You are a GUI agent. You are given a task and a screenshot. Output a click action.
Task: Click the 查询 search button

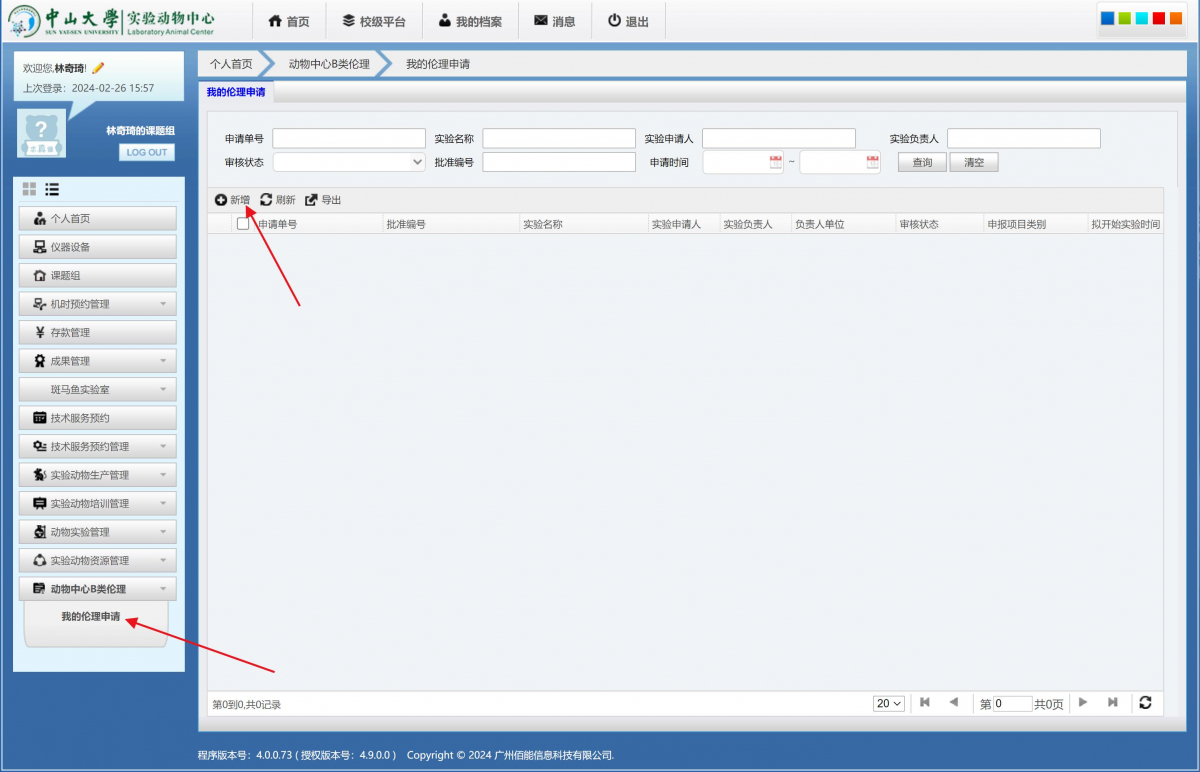pos(922,162)
